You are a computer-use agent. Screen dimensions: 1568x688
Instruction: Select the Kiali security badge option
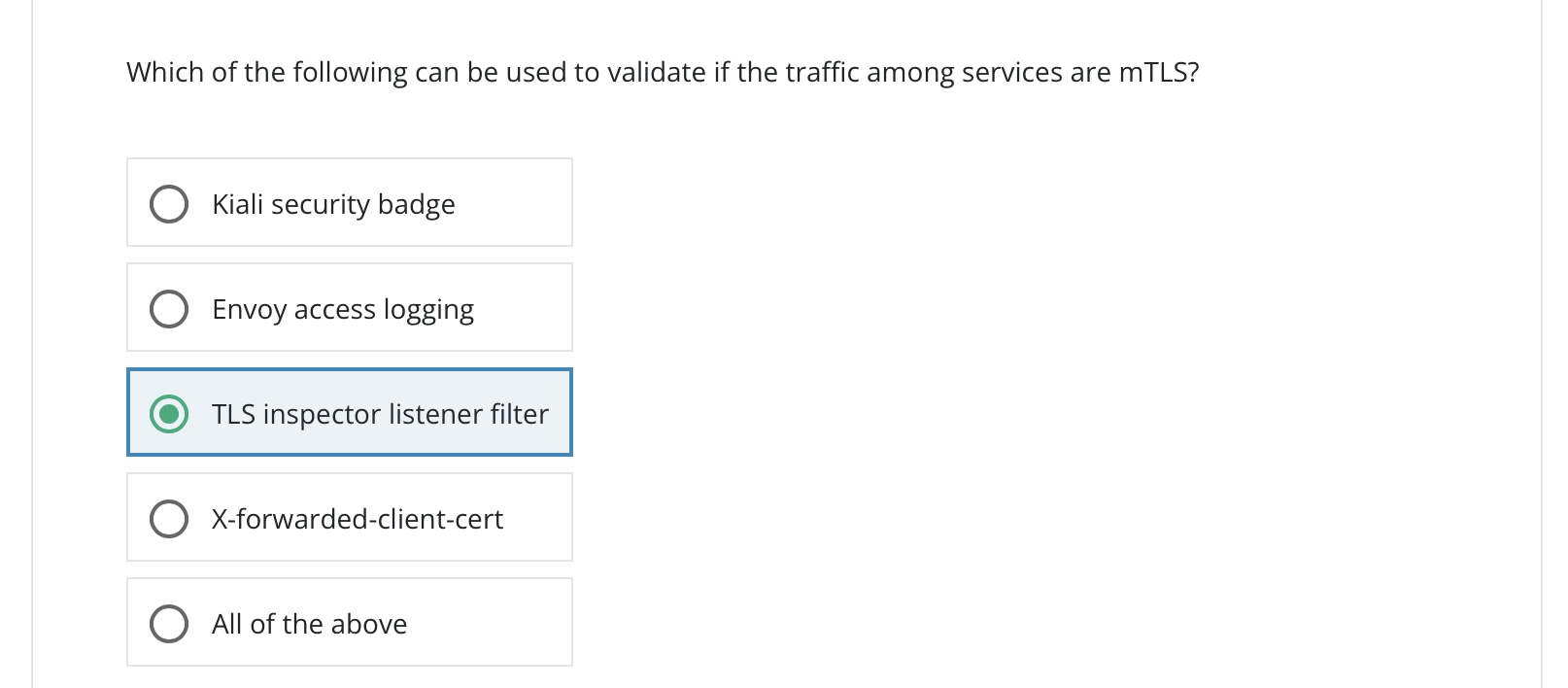click(x=349, y=202)
